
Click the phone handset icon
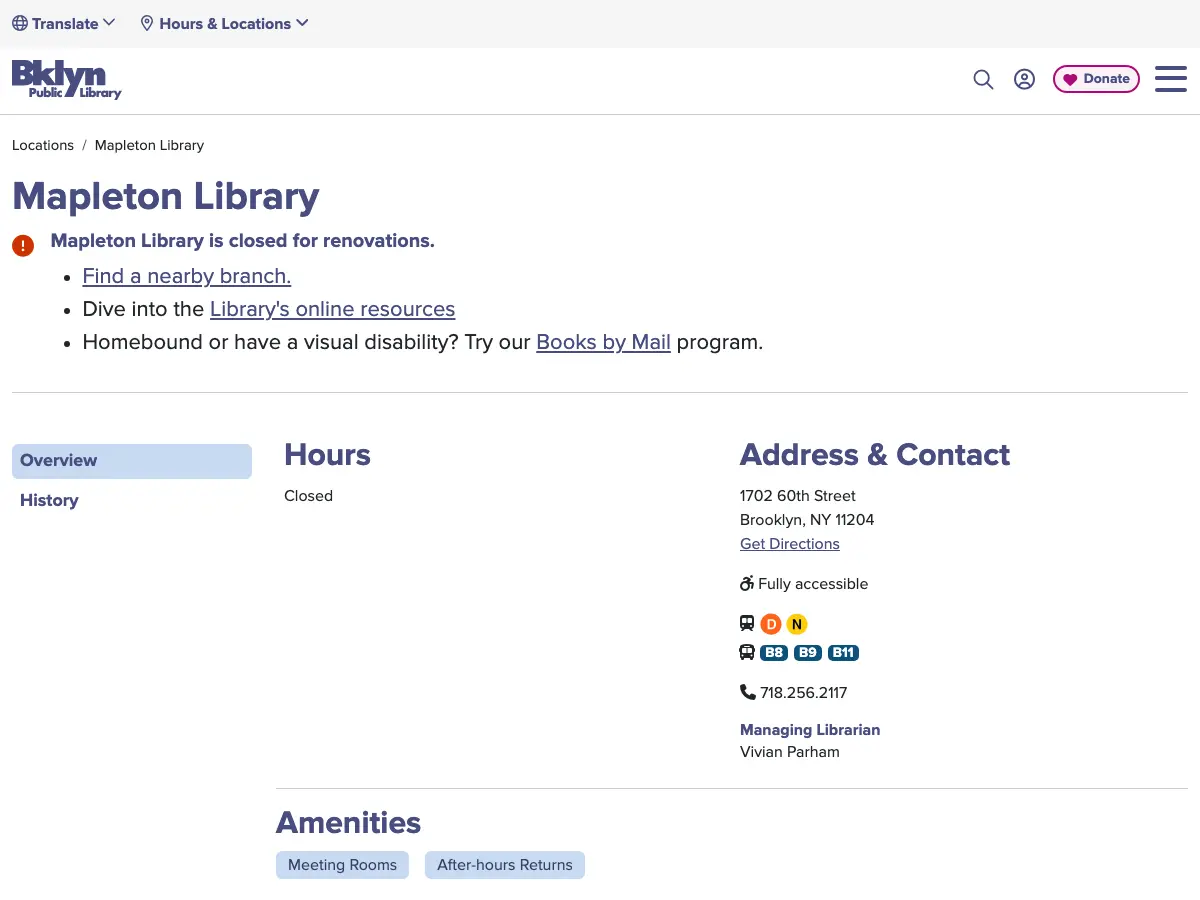[x=748, y=692]
